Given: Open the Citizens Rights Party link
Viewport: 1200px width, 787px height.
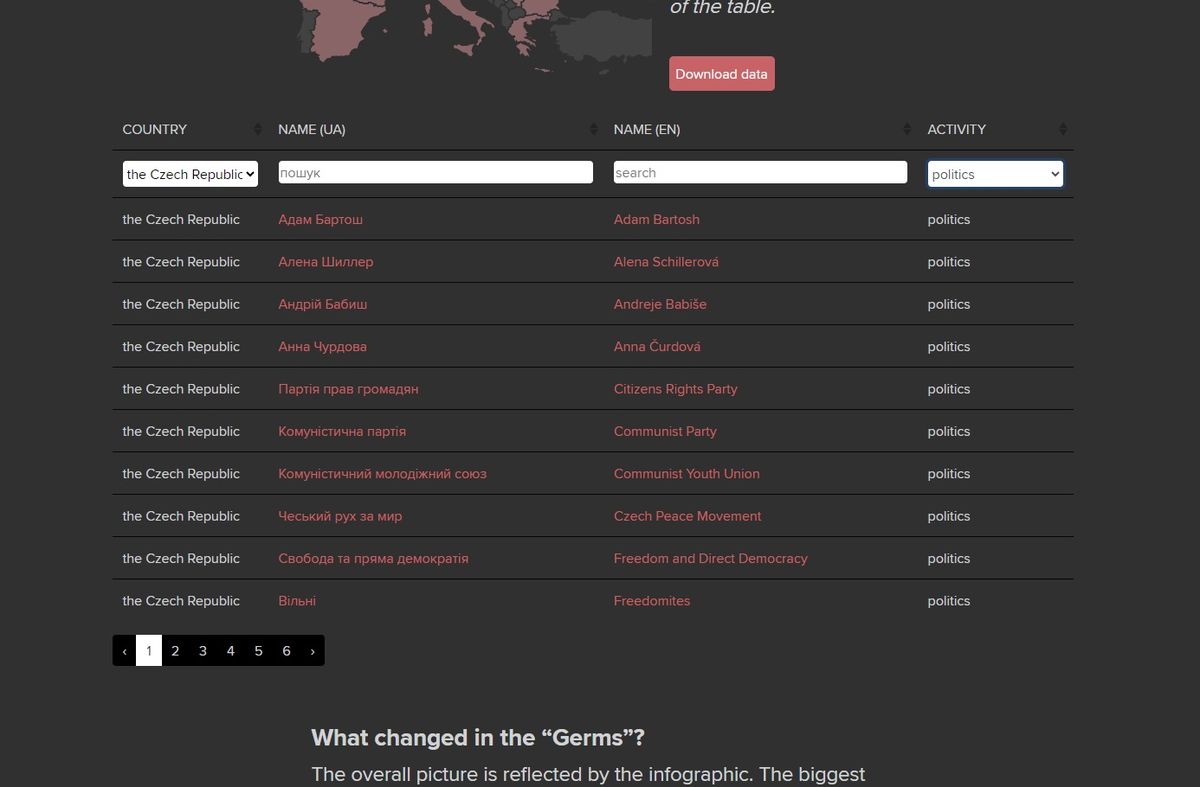Looking at the screenshot, I should click(675, 389).
